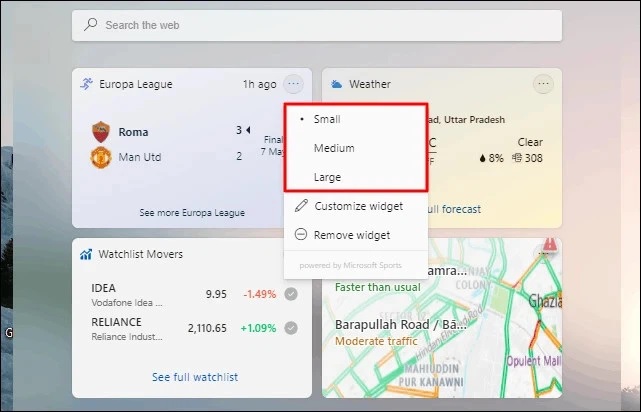Select Customize widget menu entry
Viewport: 641px width, 412px height.
click(356, 206)
